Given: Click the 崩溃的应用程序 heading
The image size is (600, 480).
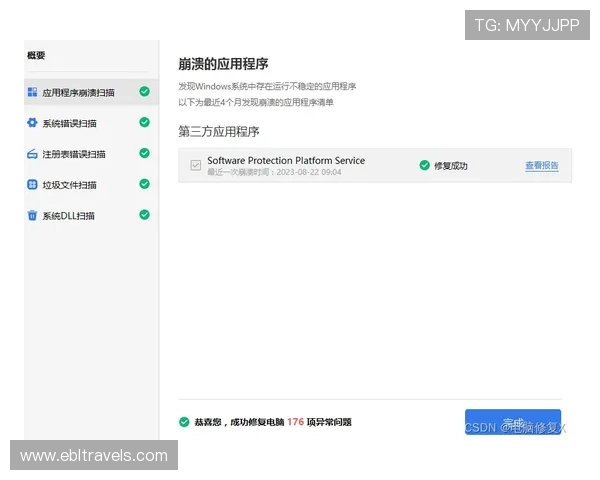Looking at the screenshot, I should click(x=223, y=64).
